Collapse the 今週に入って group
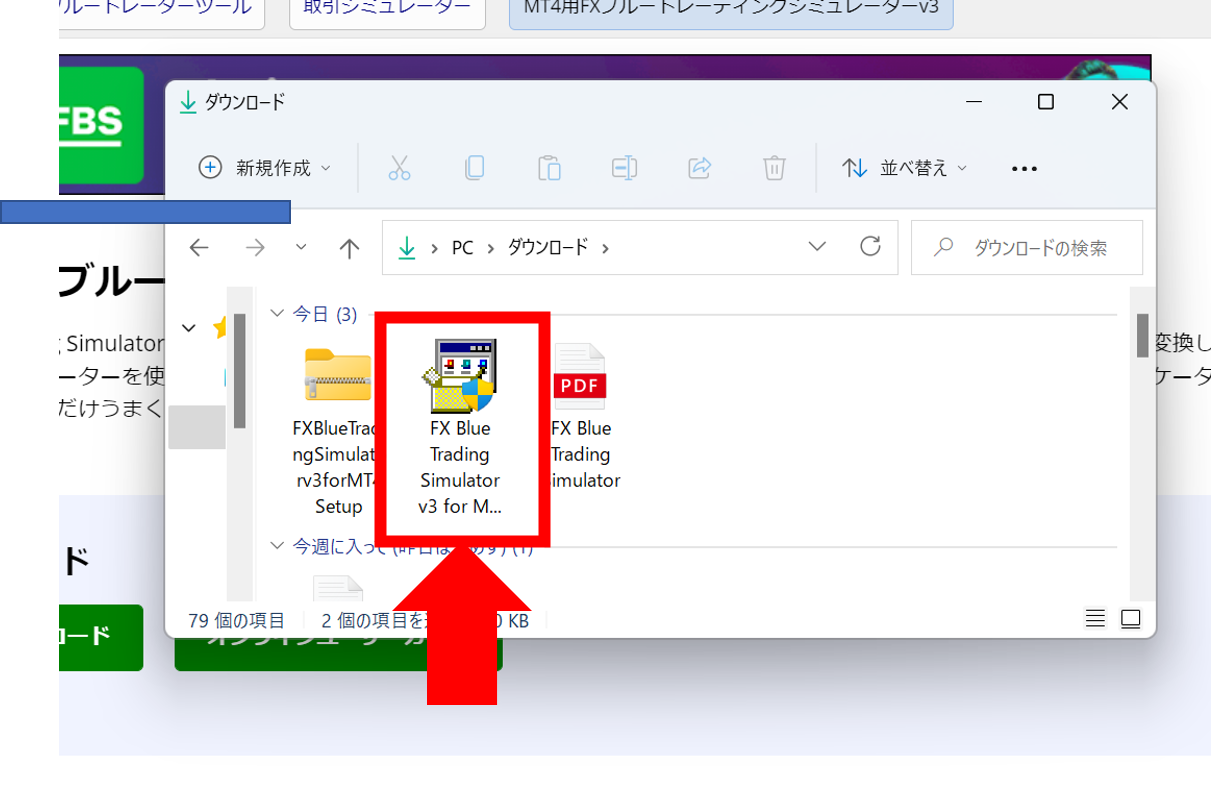Viewport: 1211px width, 789px height. pos(277,546)
